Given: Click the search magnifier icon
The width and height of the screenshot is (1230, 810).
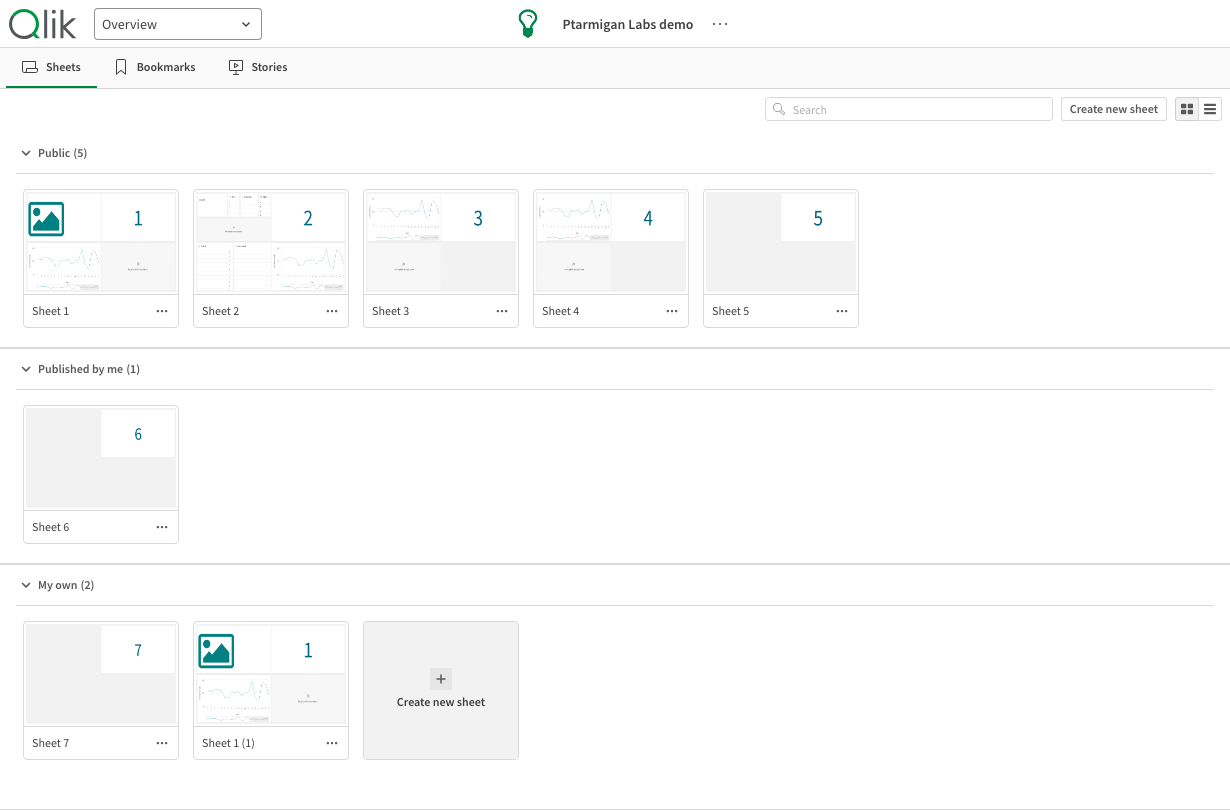Looking at the screenshot, I should click(779, 110).
